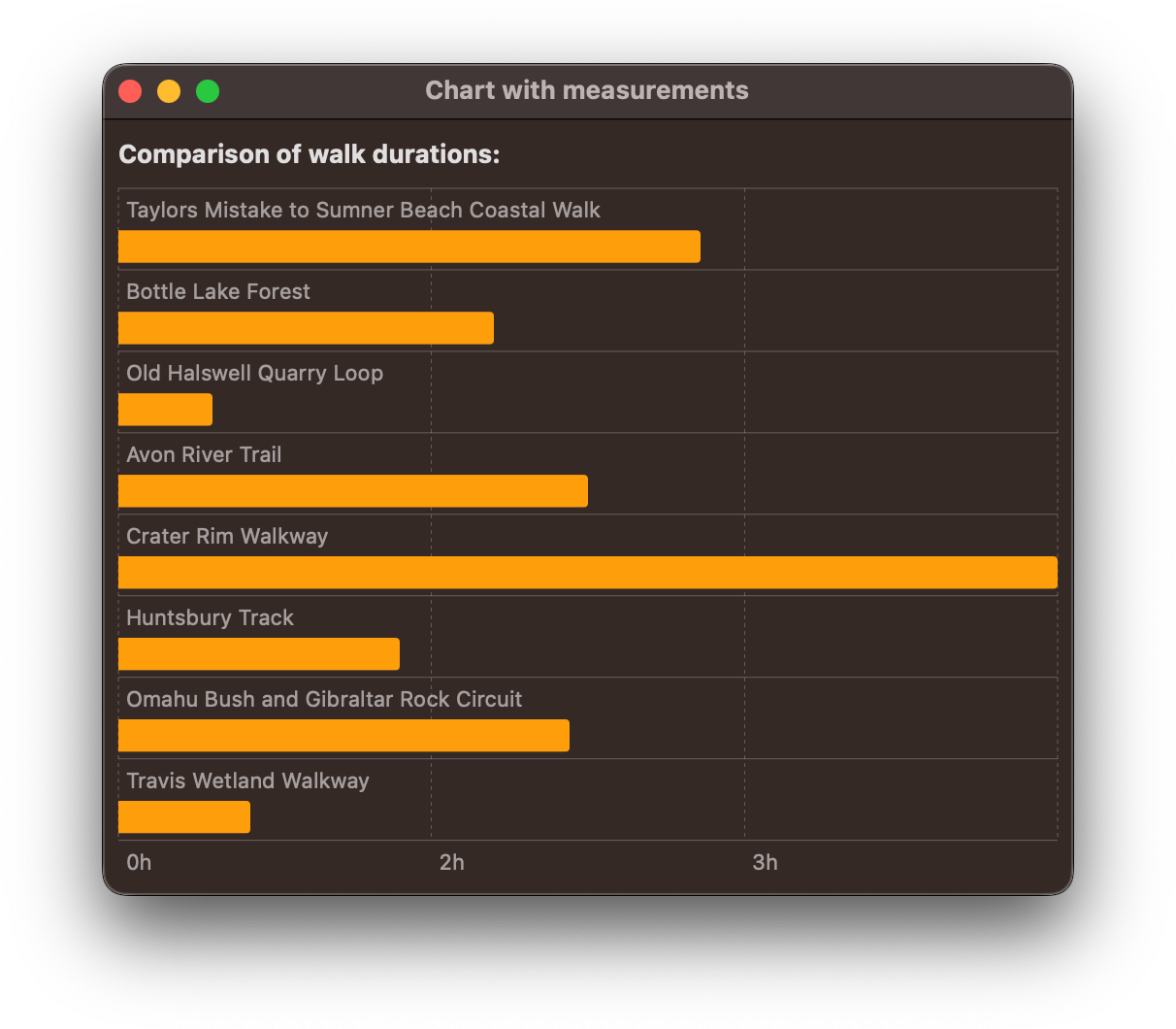Click the Huntsbury Track duration bar
Viewport: 1176px width, 1029px height.
[x=258, y=654]
